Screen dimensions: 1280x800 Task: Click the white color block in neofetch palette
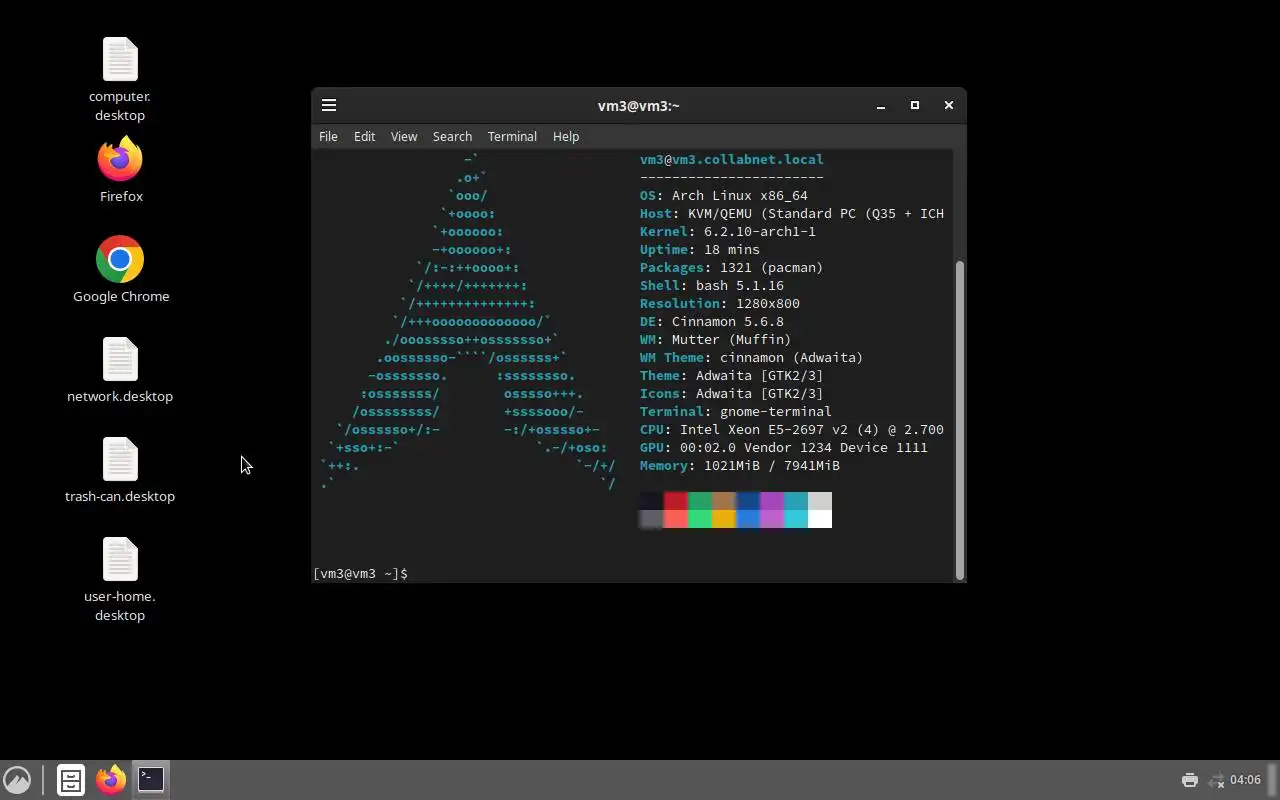click(x=820, y=519)
